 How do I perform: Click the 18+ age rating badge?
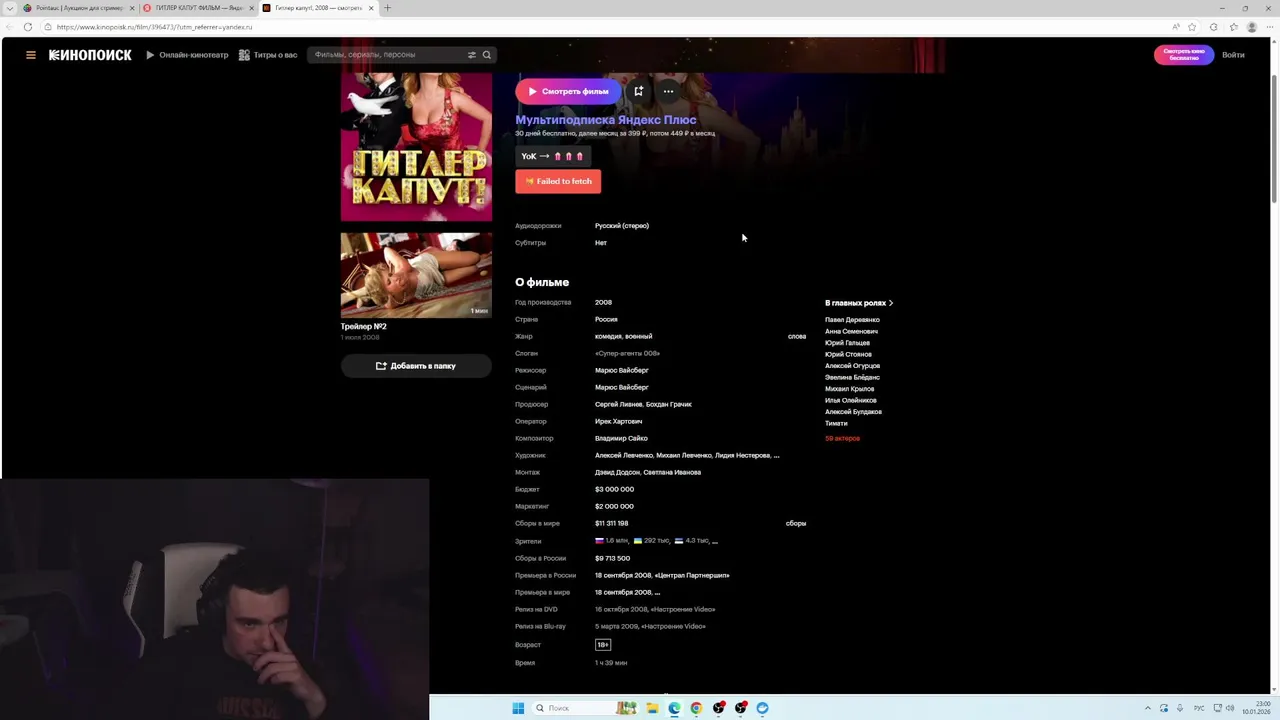point(603,645)
